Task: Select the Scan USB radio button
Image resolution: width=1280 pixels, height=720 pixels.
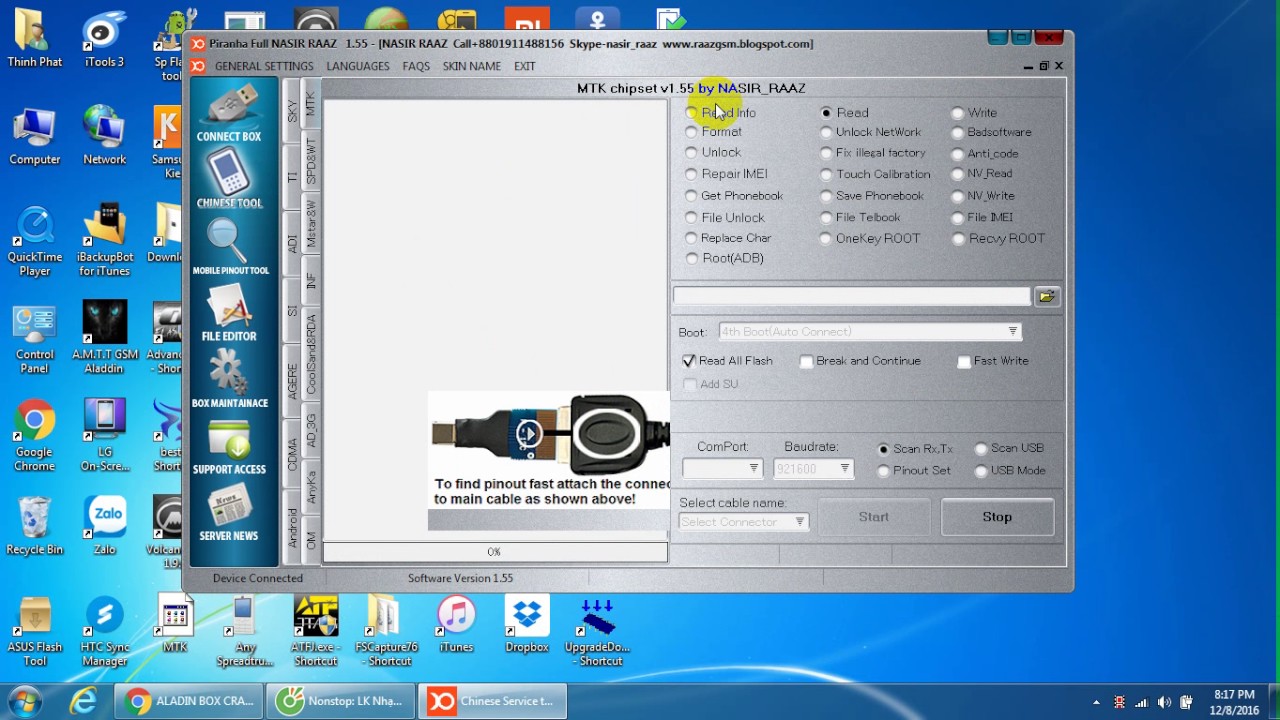Action: point(1009,449)
